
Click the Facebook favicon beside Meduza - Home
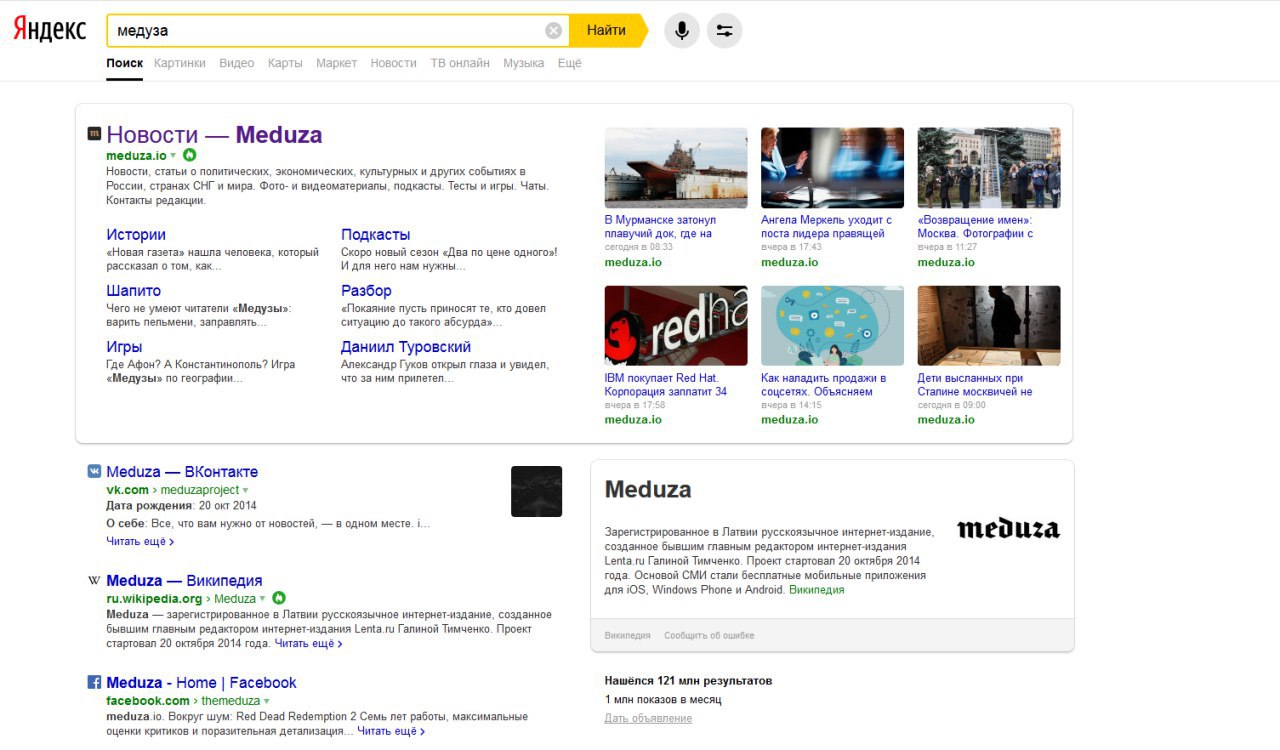[x=94, y=682]
